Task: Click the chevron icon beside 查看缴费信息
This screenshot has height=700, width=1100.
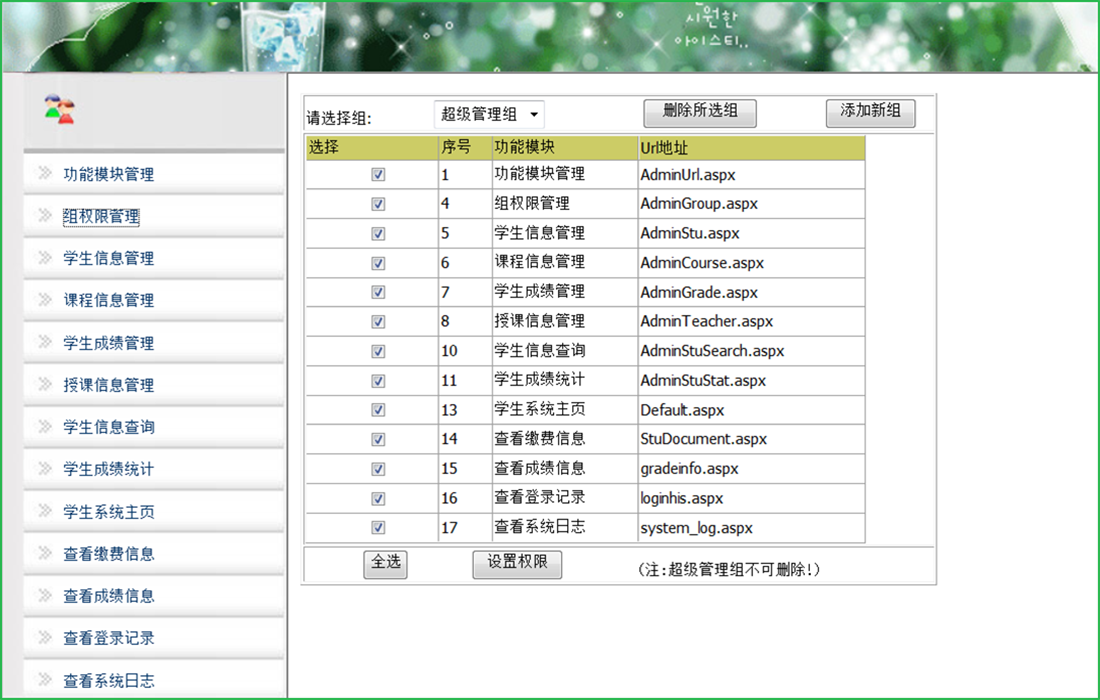Action: (45, 553)
